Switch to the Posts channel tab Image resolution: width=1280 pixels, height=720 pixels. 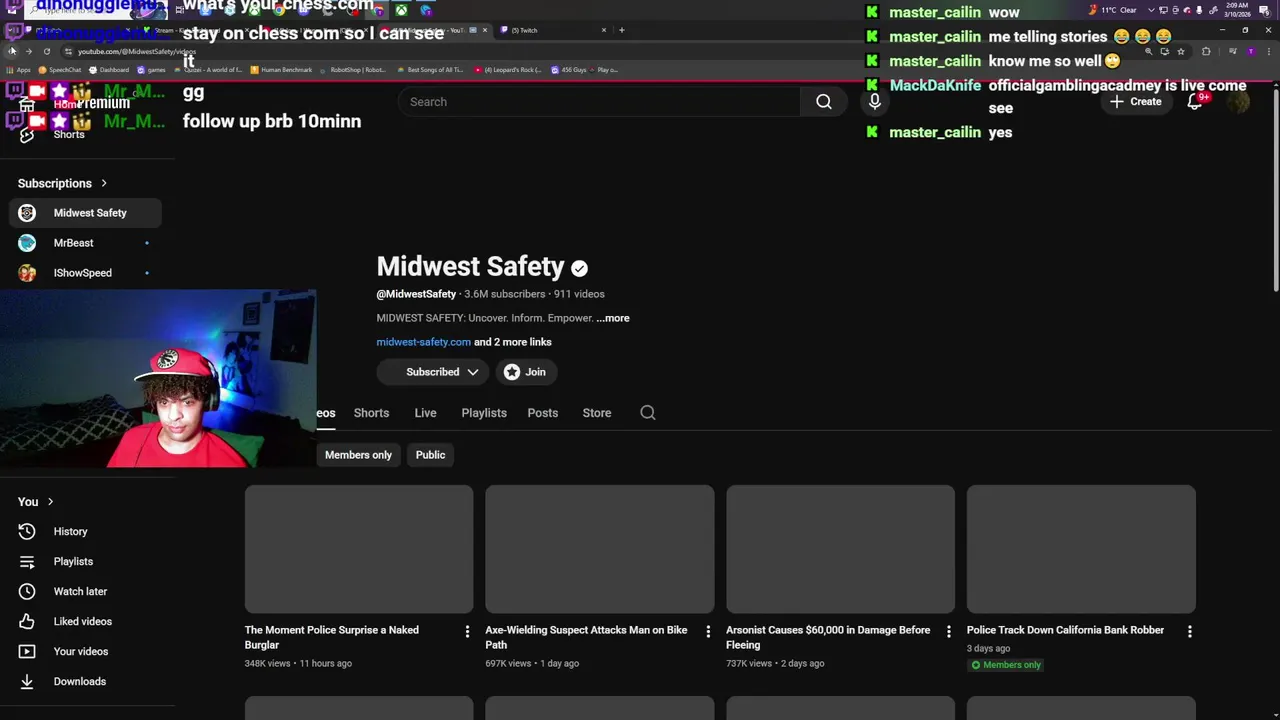point(543,413)
